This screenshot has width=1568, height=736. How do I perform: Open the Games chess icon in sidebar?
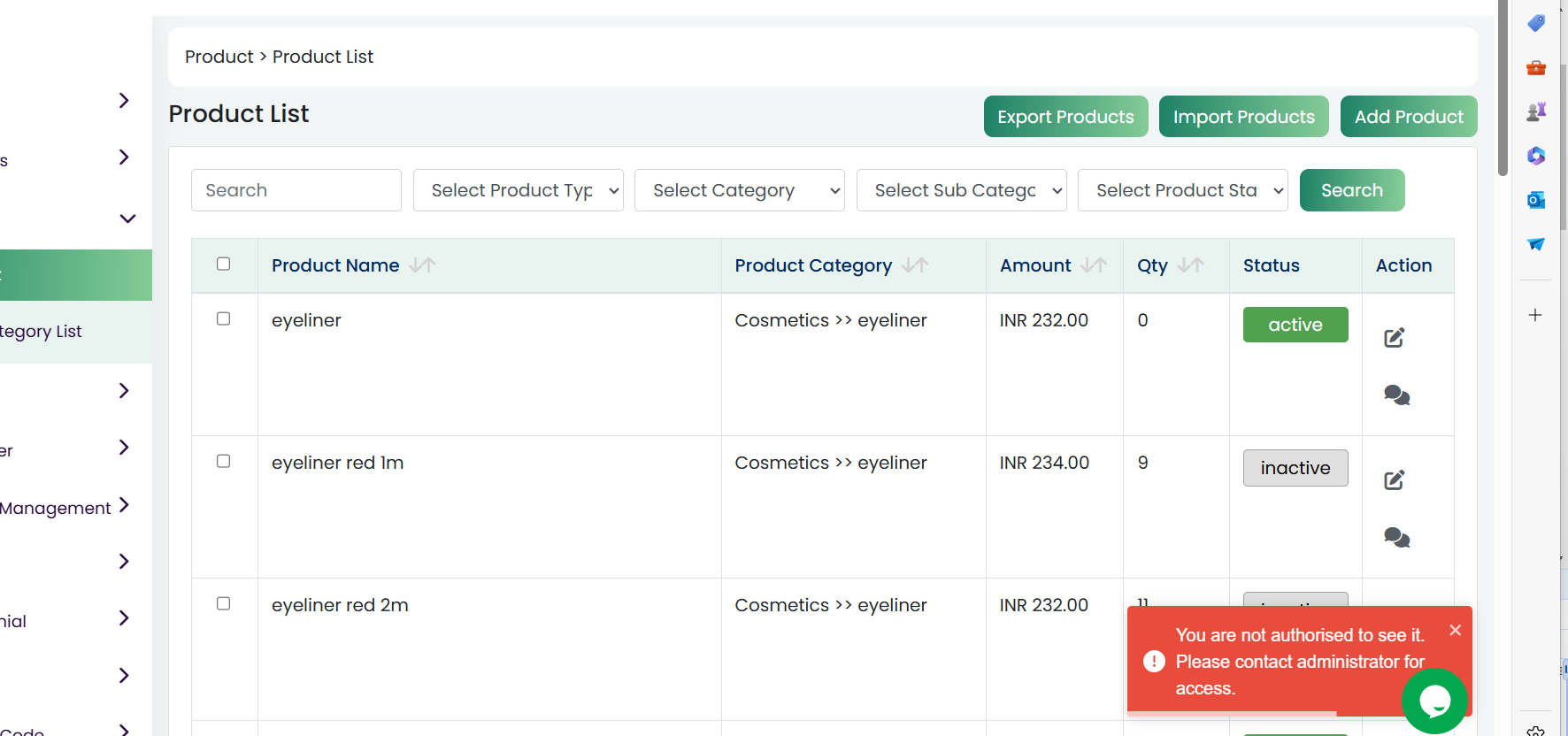pos(1536,111)
